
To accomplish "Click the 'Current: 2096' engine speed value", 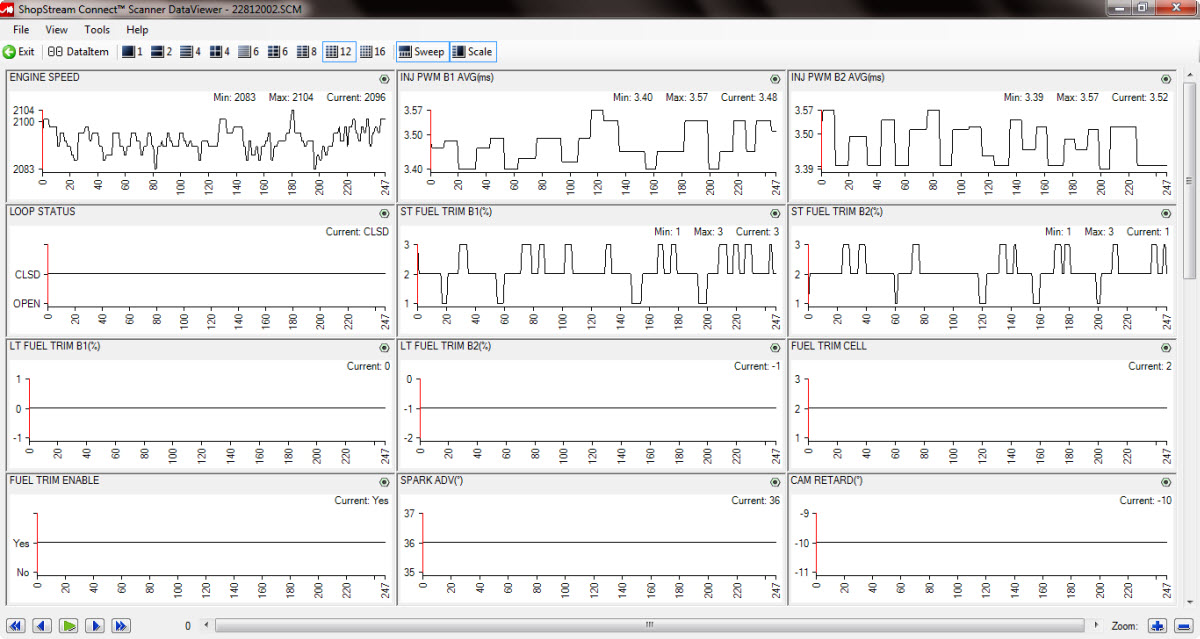I will [x=356, y=97].
